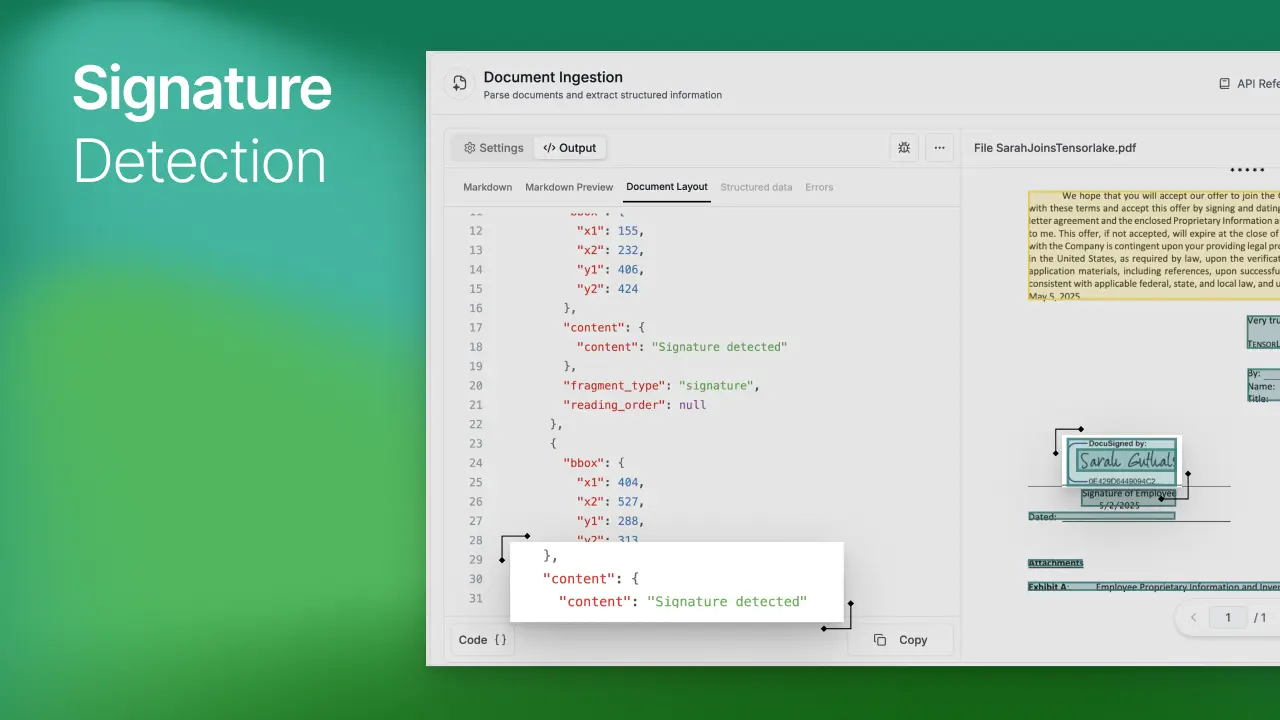1280x720 pixels.
Task: Click the "y2": 424 code line
Action: coord(607,289)
